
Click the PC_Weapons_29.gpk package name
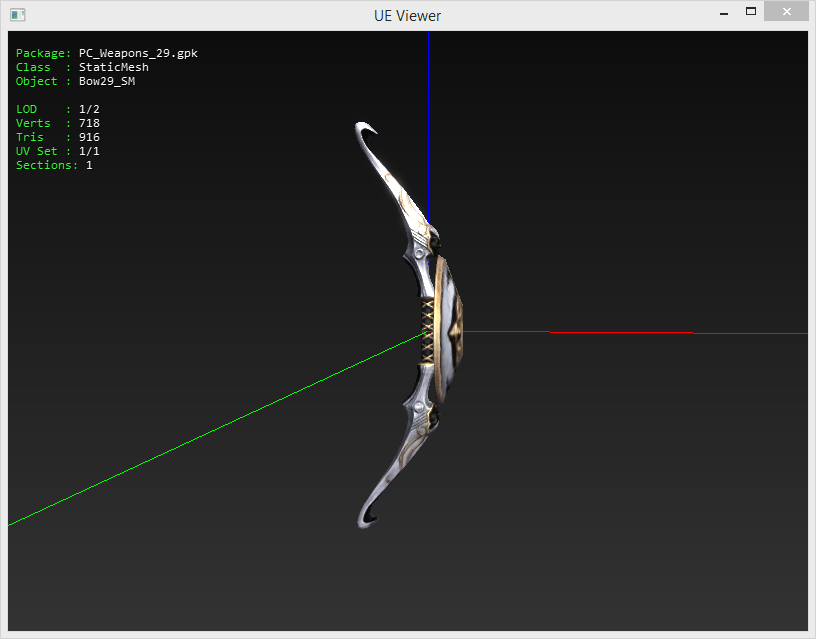click(145, 53)
